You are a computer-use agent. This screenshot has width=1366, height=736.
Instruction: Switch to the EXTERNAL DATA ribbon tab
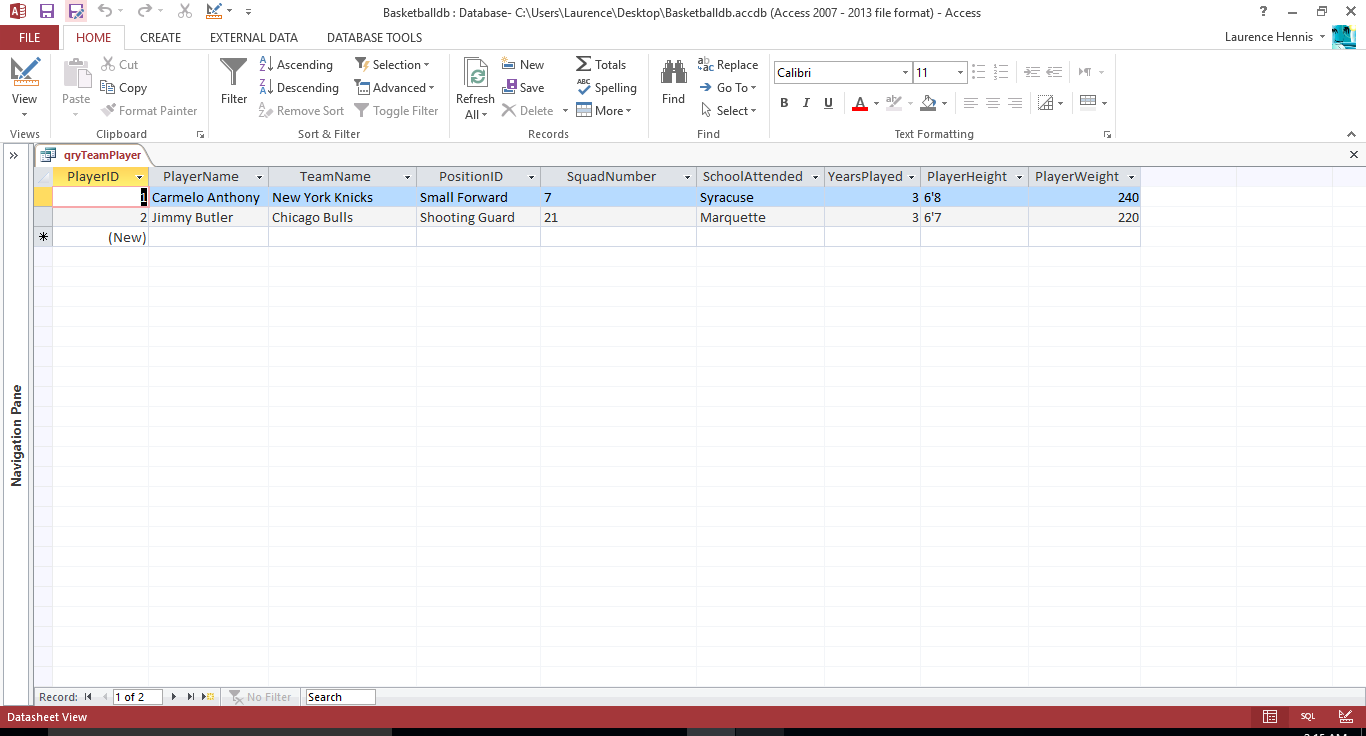coord(253,38)
